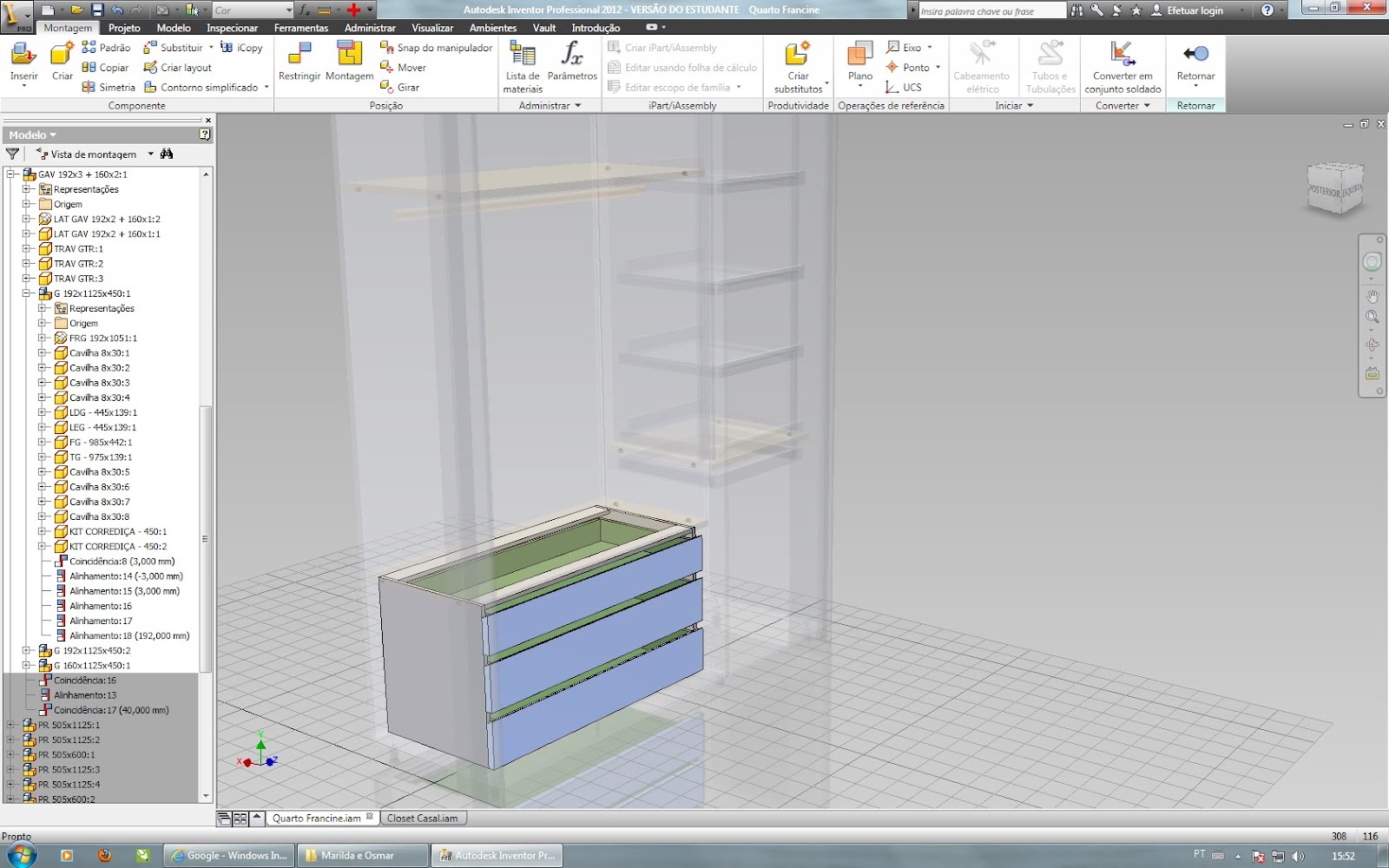Open the Vista de montagem dropdown

[148, 154]
